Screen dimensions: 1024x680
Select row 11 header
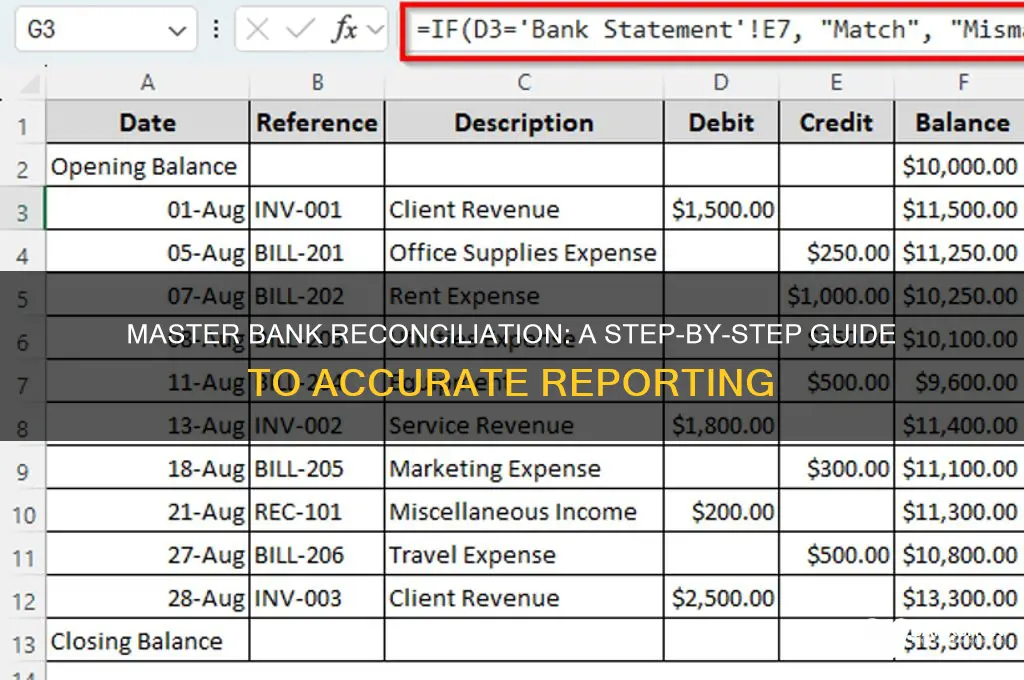tap(22, 557)
